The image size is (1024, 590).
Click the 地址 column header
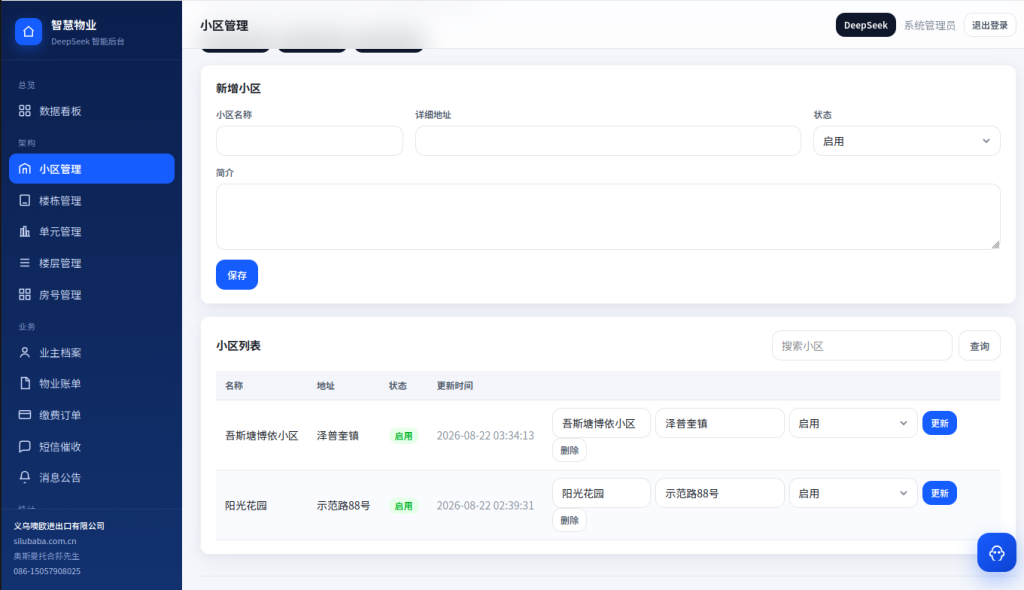(x=326, y=385)
